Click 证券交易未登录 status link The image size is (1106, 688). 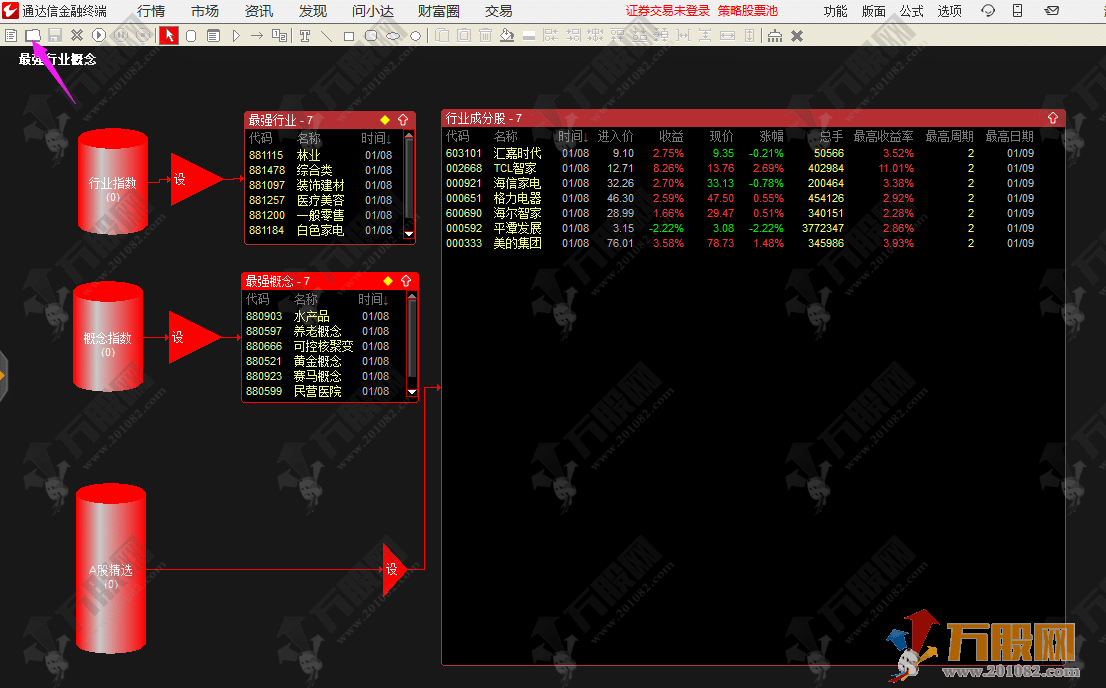coord(667,11)
